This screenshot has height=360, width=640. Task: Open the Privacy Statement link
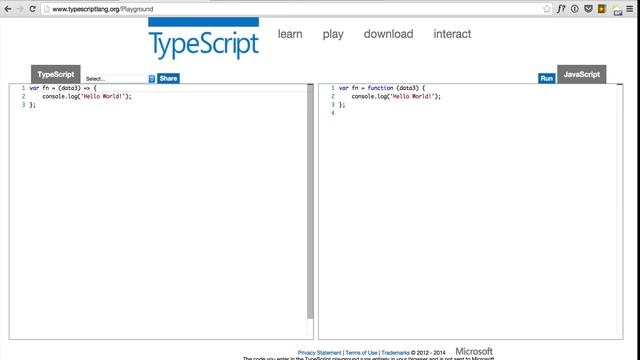pyautogui.click(x=319, y=353)
